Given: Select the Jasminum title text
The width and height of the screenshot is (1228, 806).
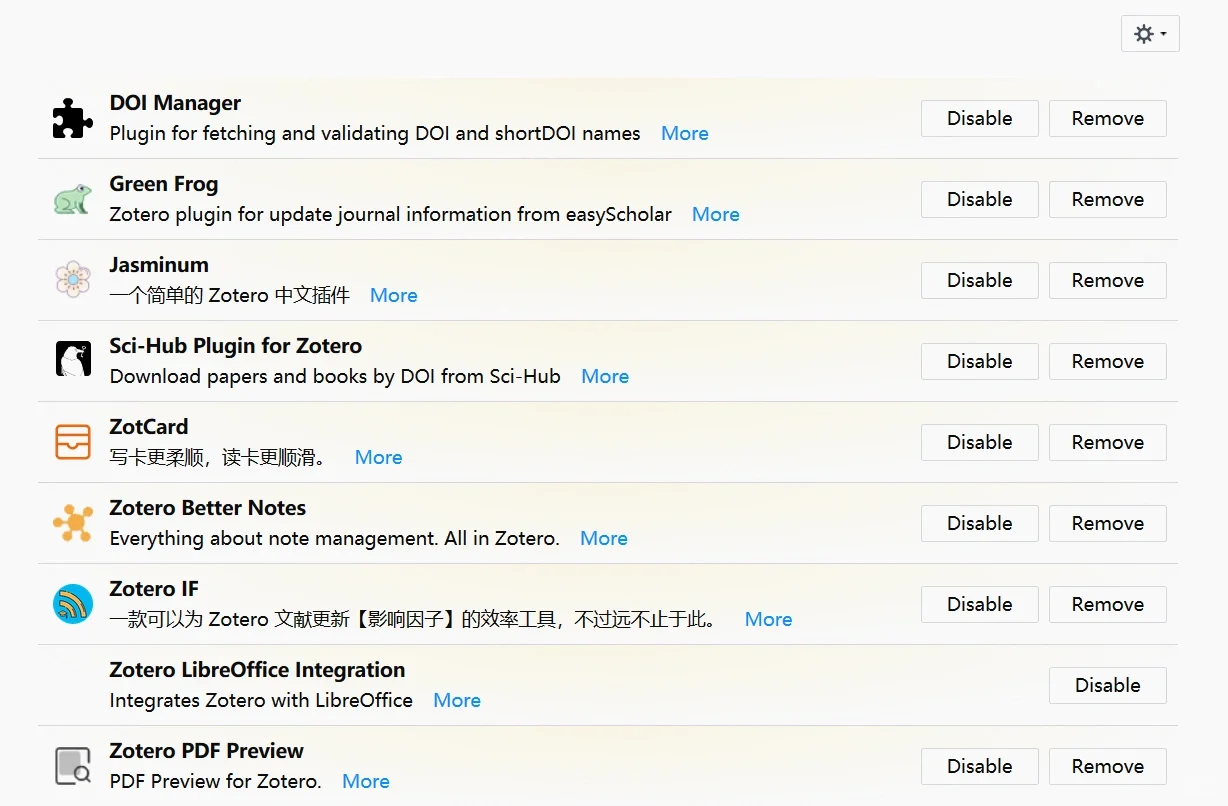Looking at the screenshot, I should click(159, 265).
